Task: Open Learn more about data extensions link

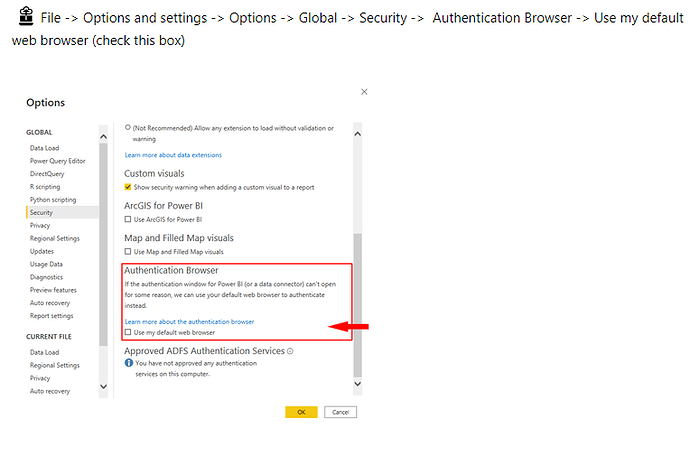Action: 173,155
